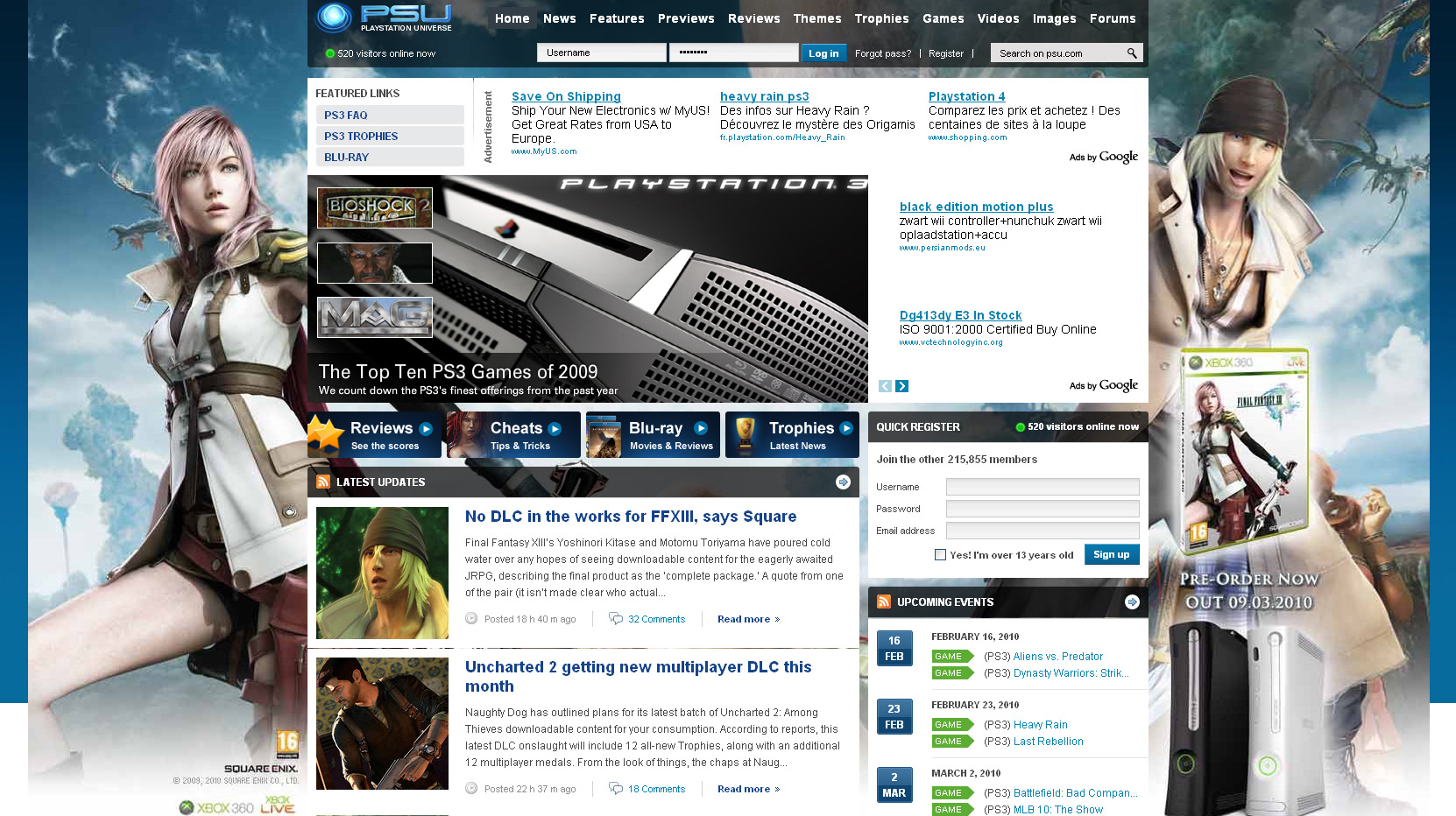This screenshot has width=1456, height=816.
Task: Open the Reviews menu item in navigation
Action: 754,18
